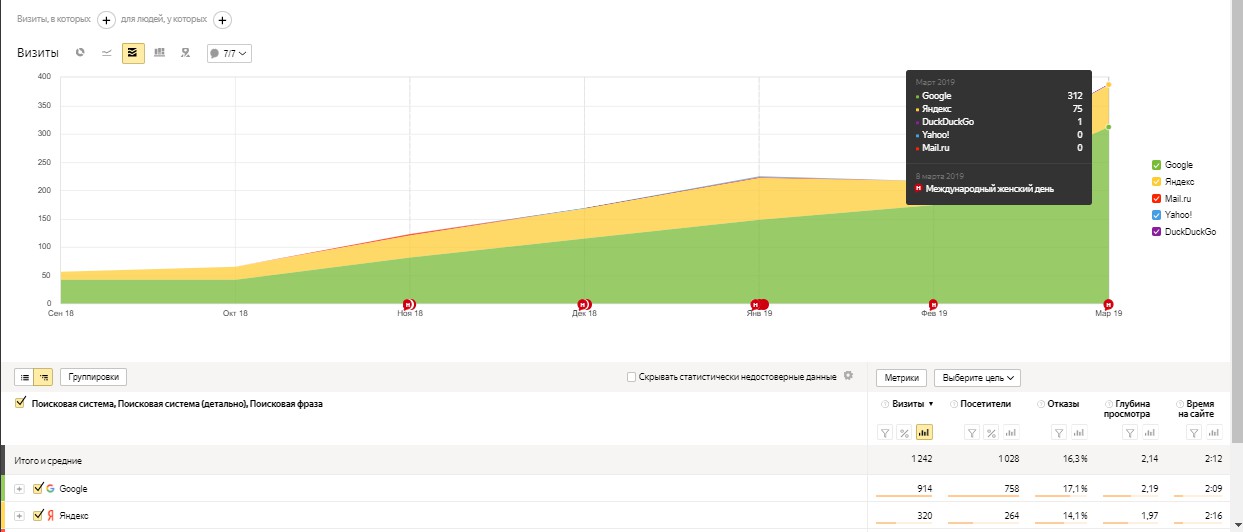Open the map chart view icon

pyautogui.click(x=185, y=53)
